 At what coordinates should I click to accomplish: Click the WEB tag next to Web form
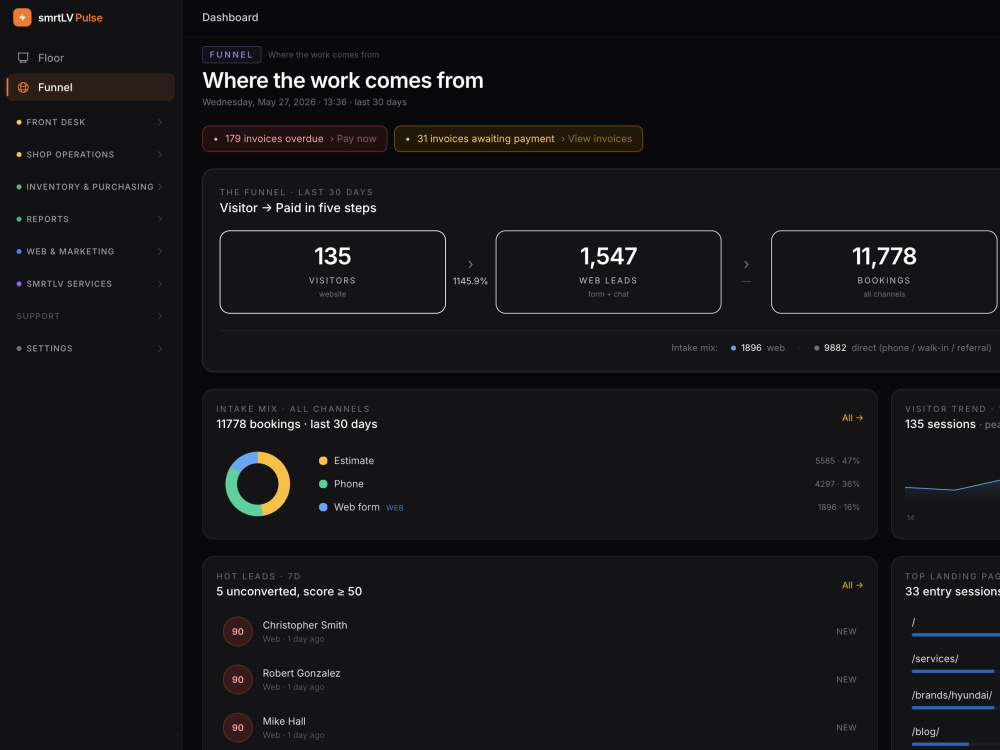(x=395, y=508)
